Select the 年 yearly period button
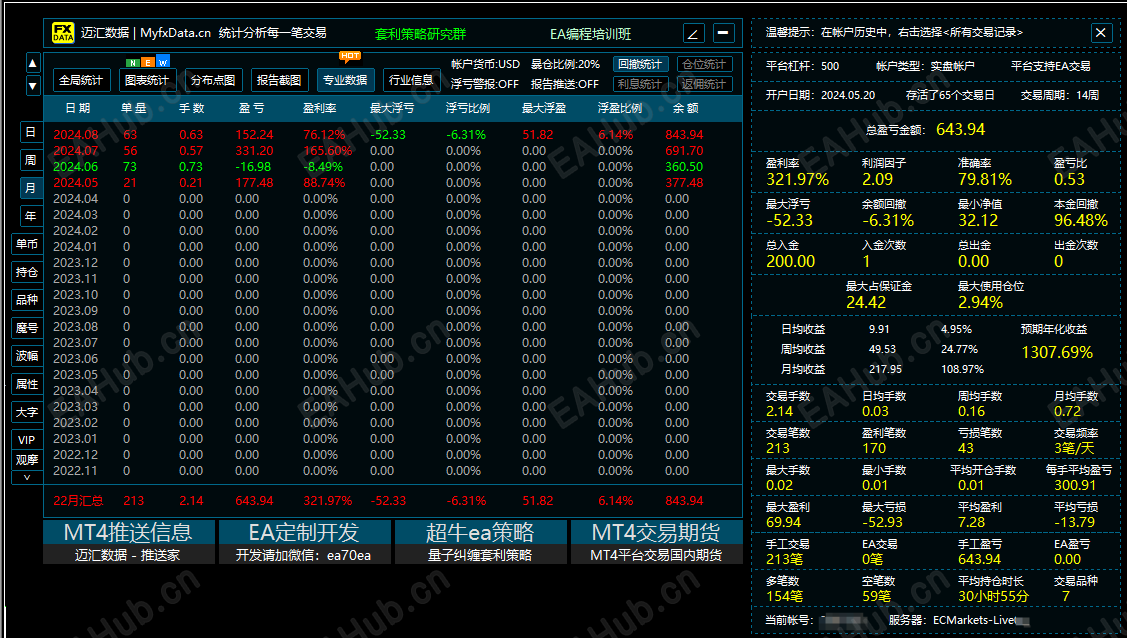 pos(30,216)
